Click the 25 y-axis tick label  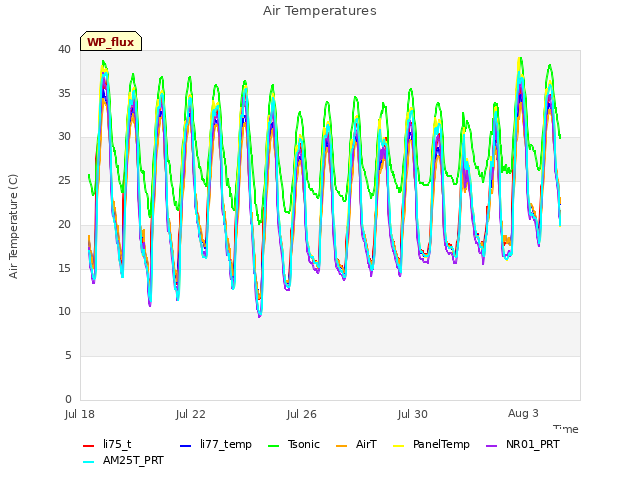pos(64,180)
